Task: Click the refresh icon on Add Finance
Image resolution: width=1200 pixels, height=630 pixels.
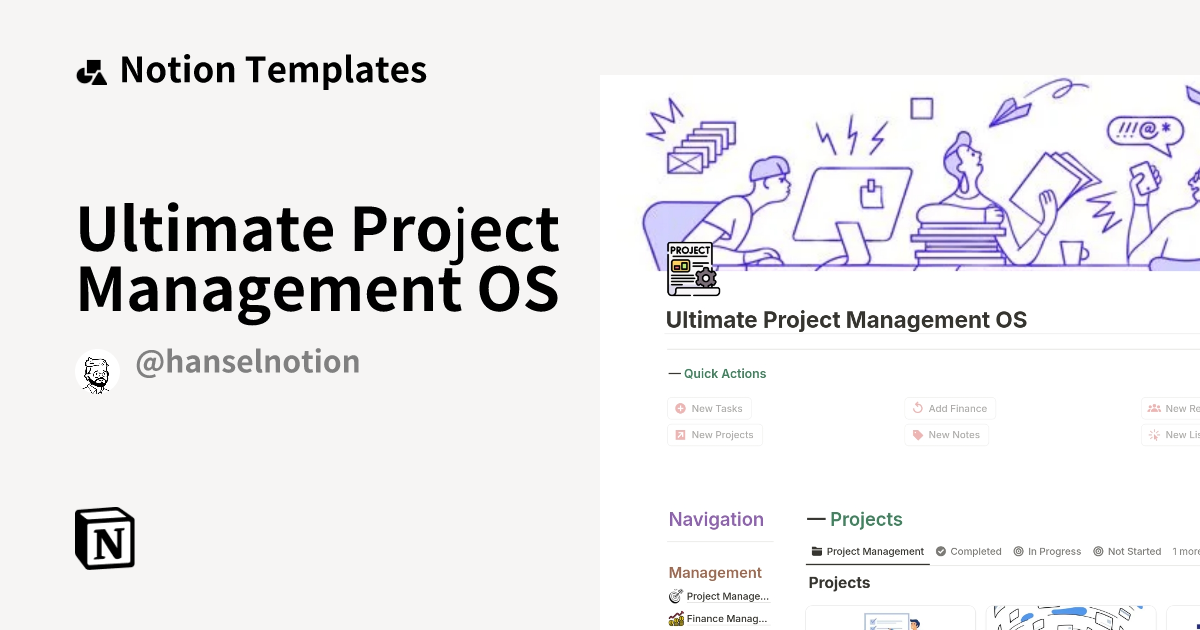Action: click(x=917, y=408)
